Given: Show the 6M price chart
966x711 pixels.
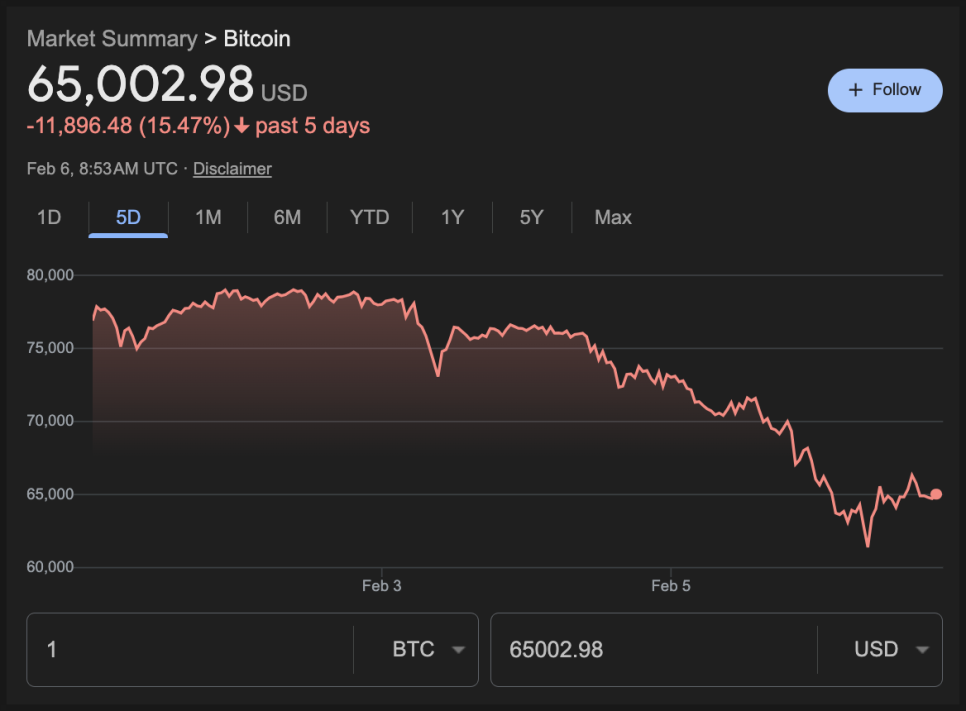Looking at the screenshot, I should pos(287,217).
